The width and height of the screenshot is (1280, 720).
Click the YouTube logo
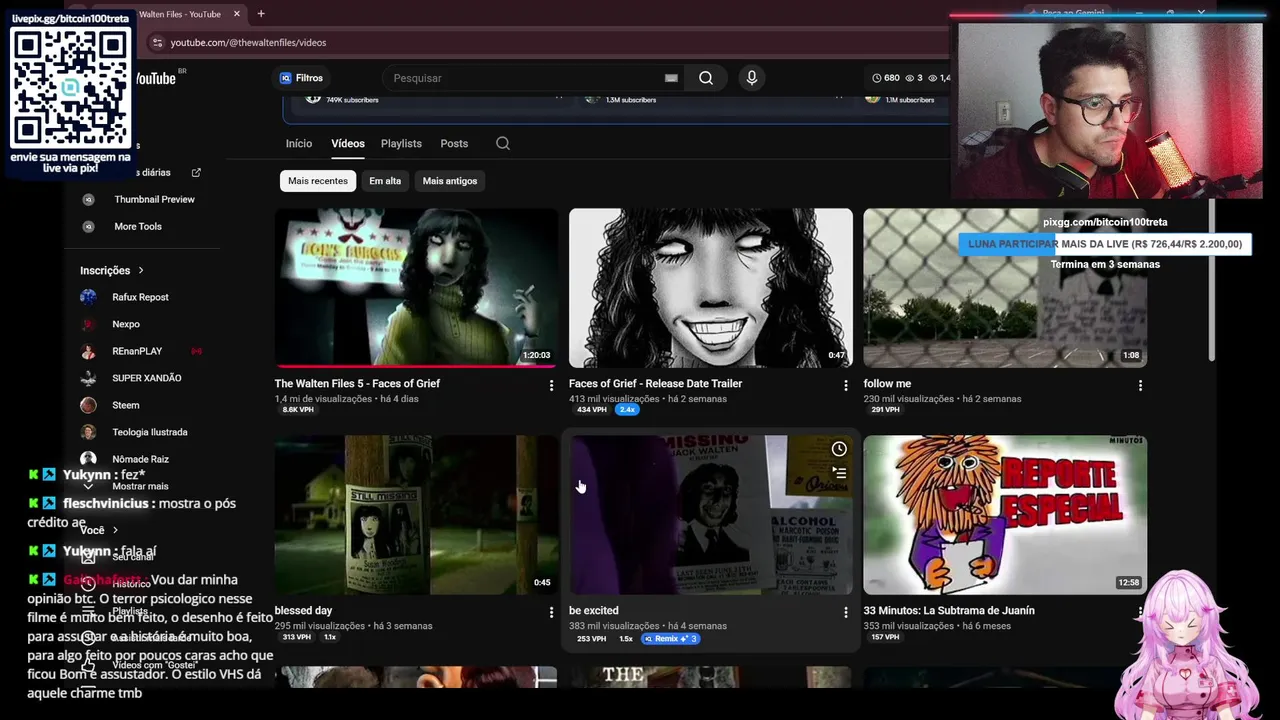point(155,78)
